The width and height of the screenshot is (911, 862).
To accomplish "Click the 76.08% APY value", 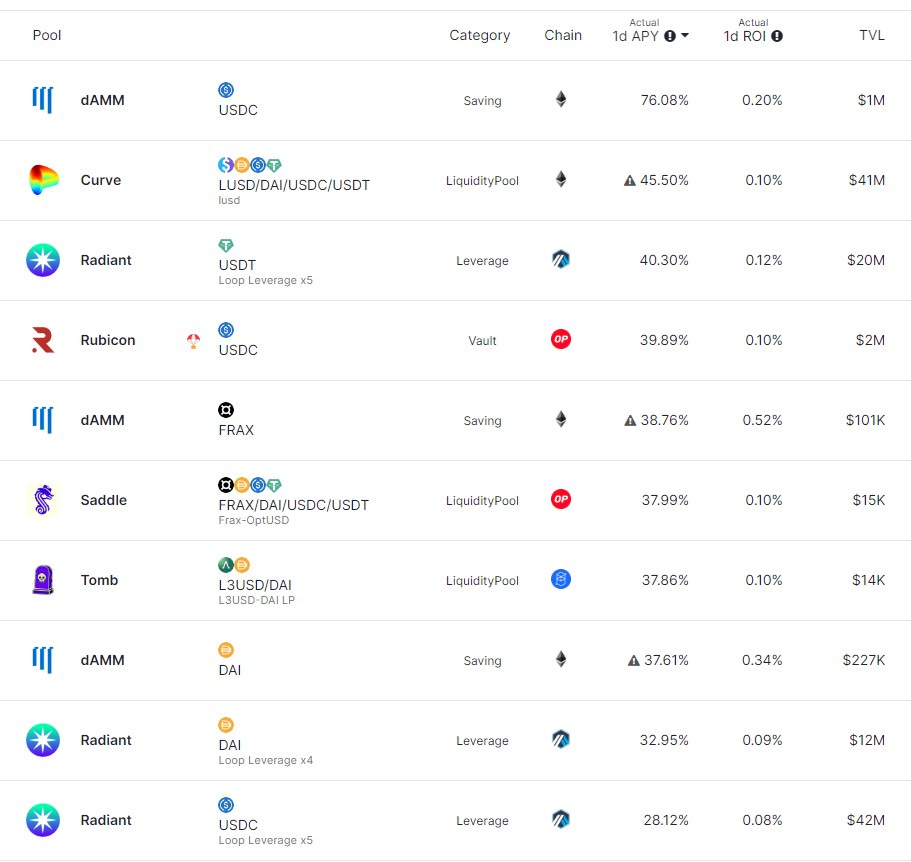I will click(665, 100).
